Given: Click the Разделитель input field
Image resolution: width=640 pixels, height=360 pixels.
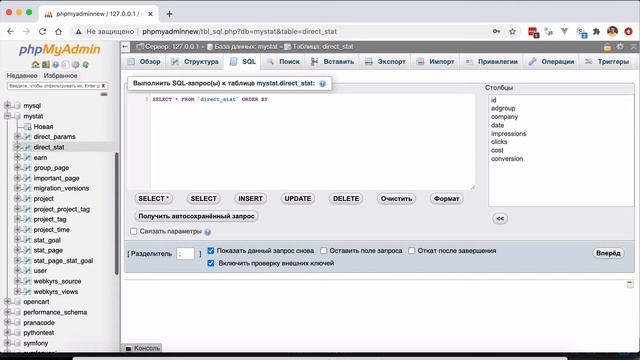Looking at the screenshot, I should [185, 253].
